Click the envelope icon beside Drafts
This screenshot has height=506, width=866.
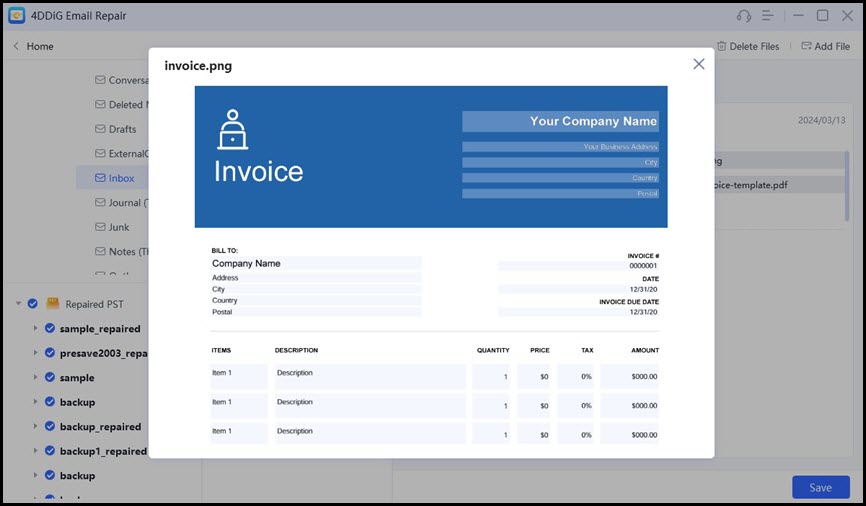100,129
